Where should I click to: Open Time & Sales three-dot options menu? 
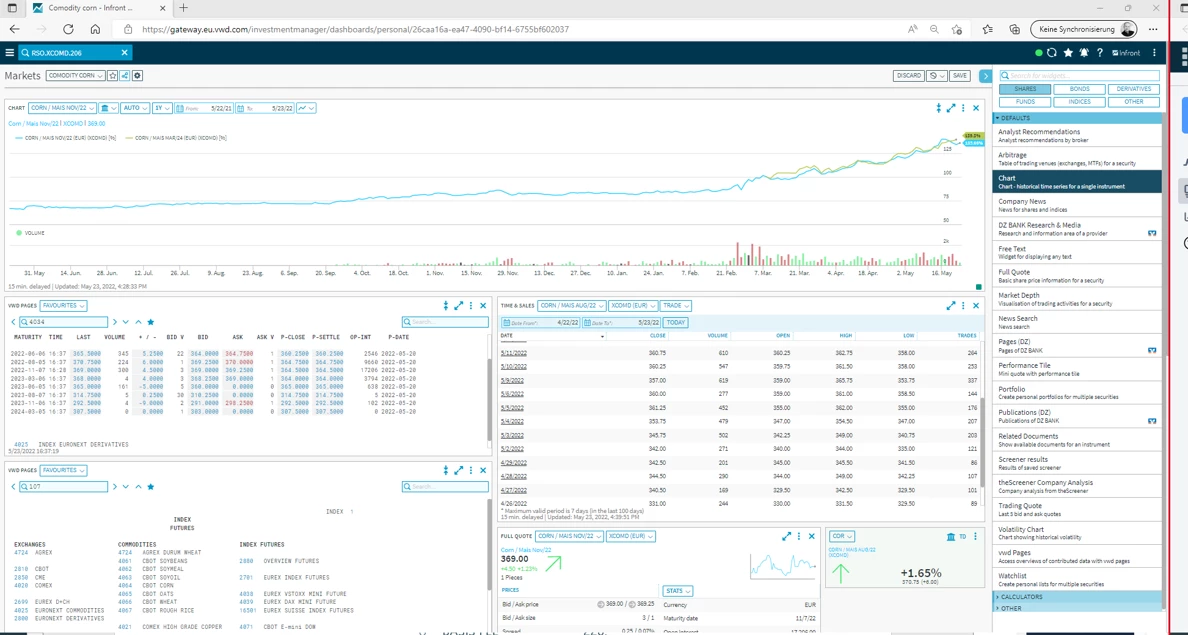tap(964, 305)
